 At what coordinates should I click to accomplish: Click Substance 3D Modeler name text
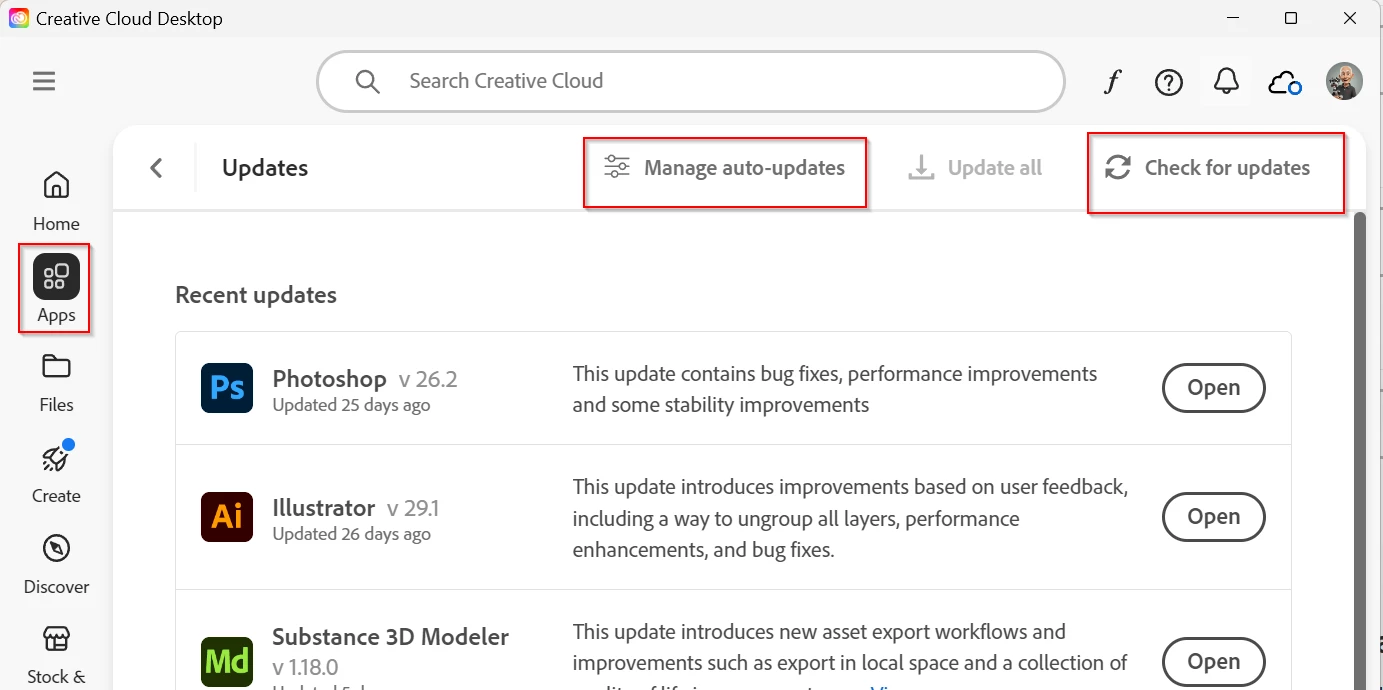(x=390, y=637)
